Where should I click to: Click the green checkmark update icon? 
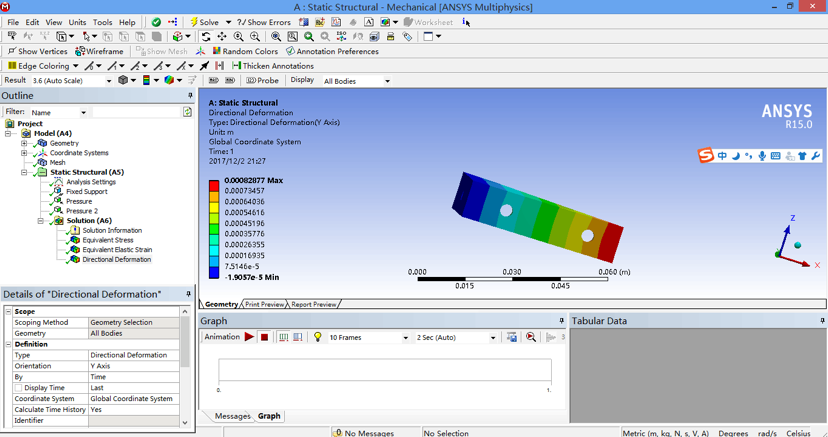click(156, 22)
